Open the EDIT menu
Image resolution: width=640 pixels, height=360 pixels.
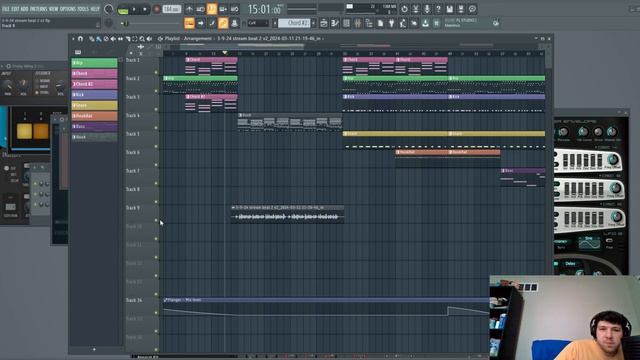pos(16,9)
